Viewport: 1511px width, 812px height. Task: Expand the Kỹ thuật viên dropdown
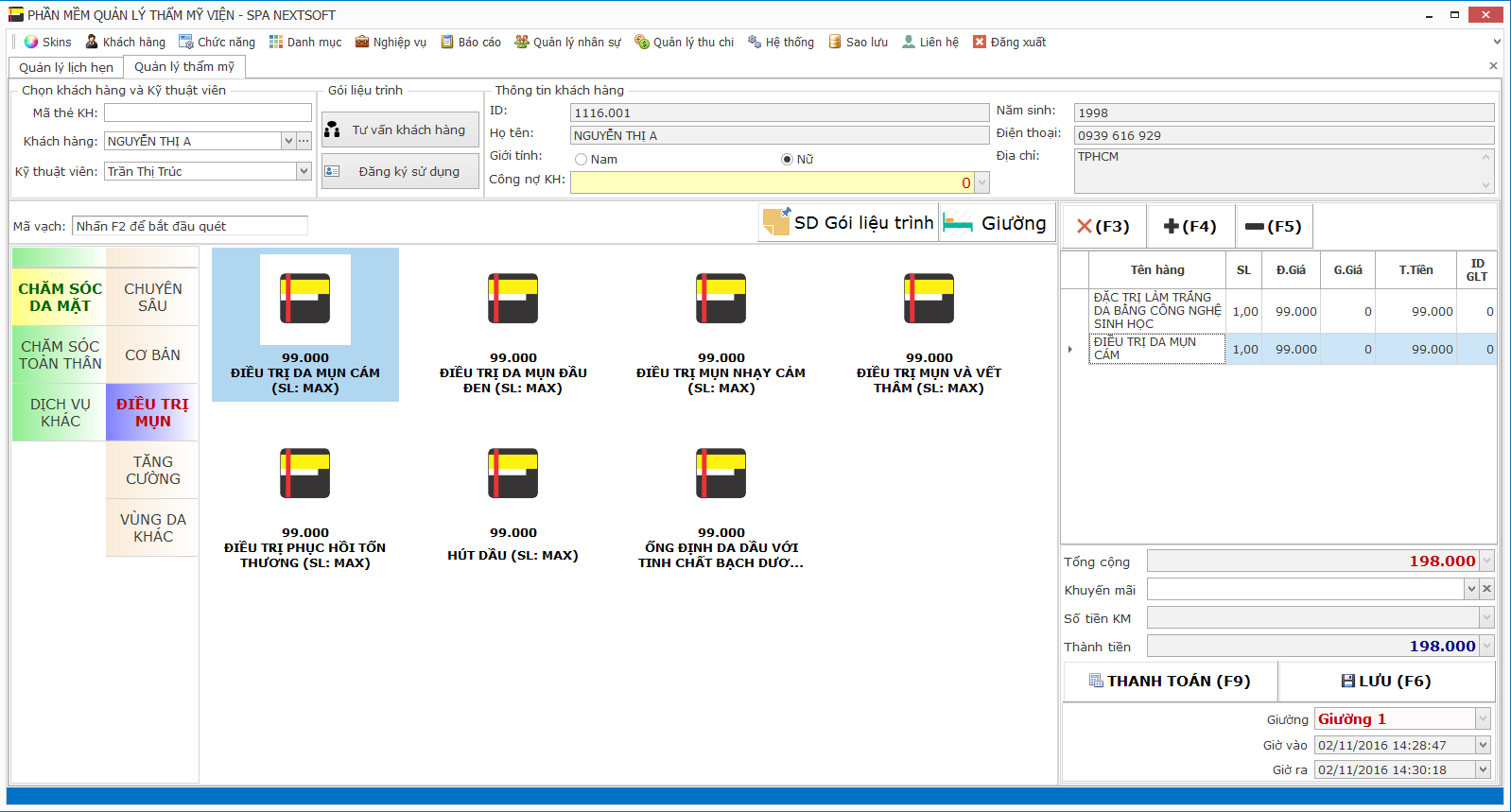304,171
